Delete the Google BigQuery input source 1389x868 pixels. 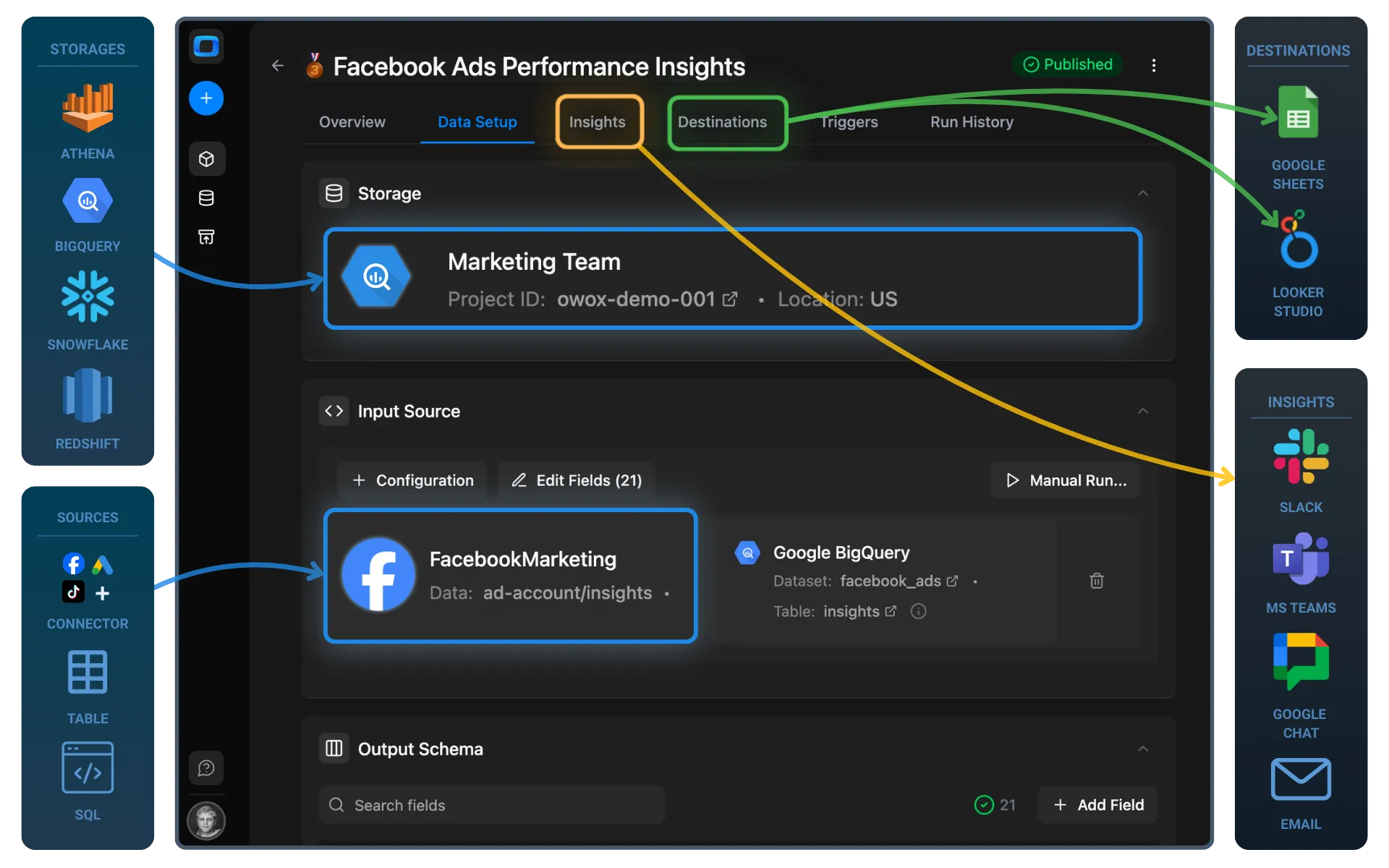point(1096,581)
